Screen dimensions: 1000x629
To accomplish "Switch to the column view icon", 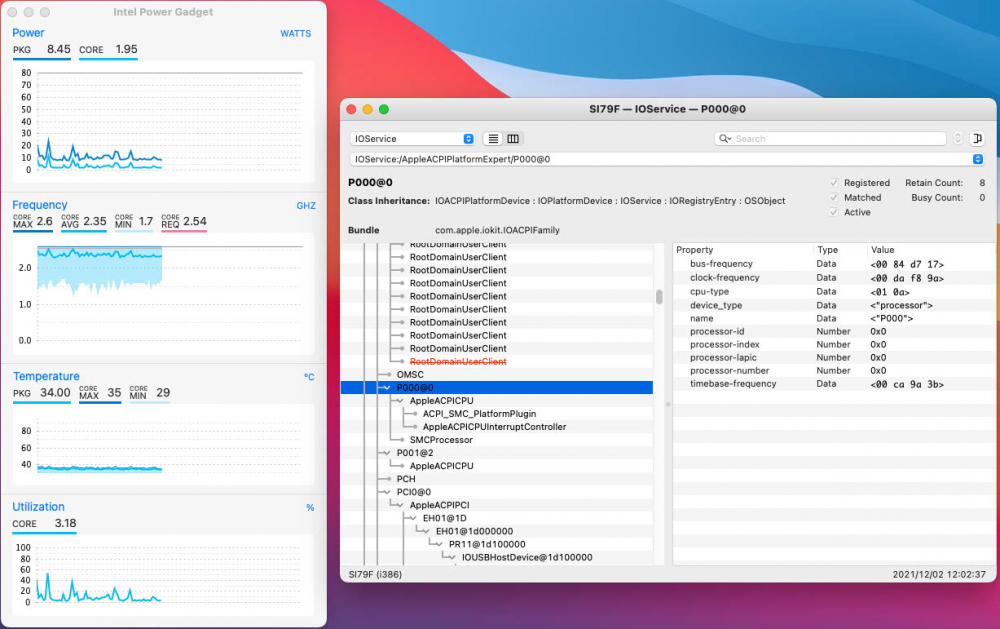I will [513, 138].
